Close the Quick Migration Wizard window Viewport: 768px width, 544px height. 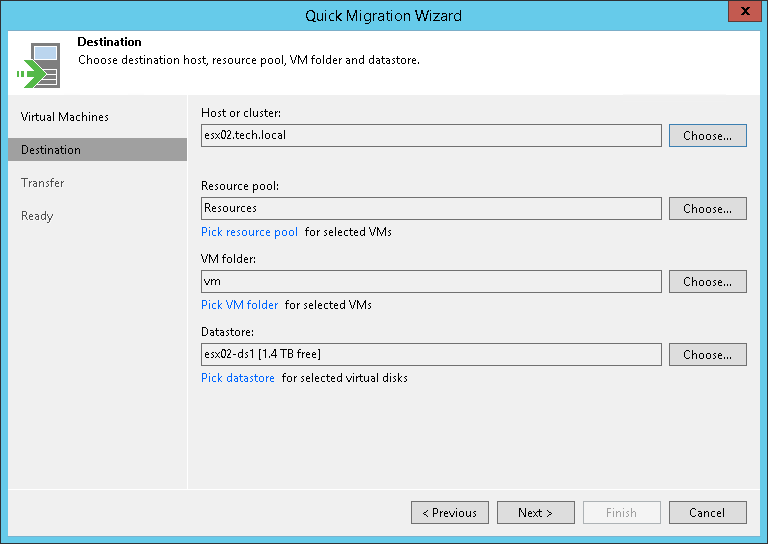tap(745, 11)
